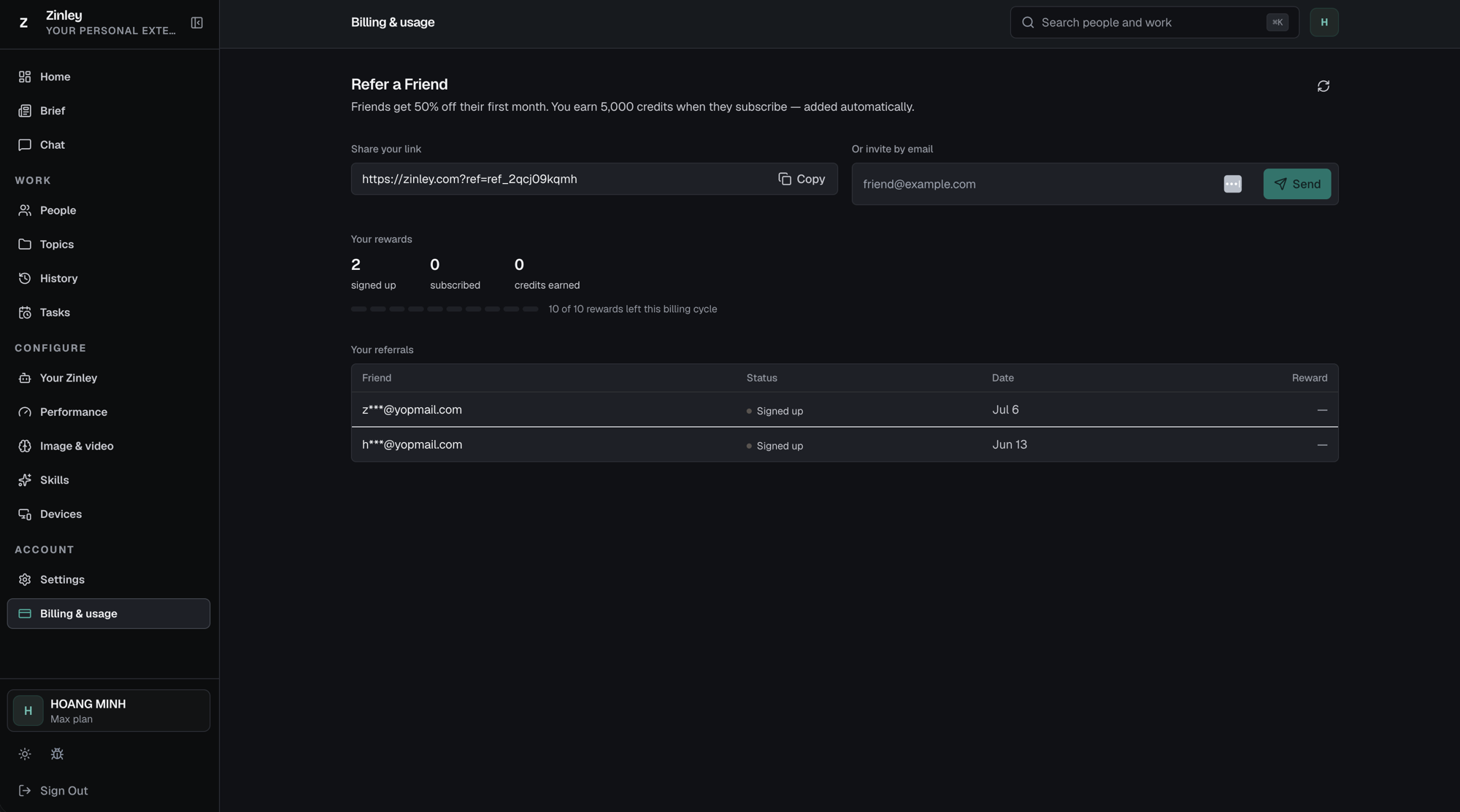Click the search magnifier icon
Image resolution: width=1460 pixels, height=812 pixels.
pos(1028,23)
